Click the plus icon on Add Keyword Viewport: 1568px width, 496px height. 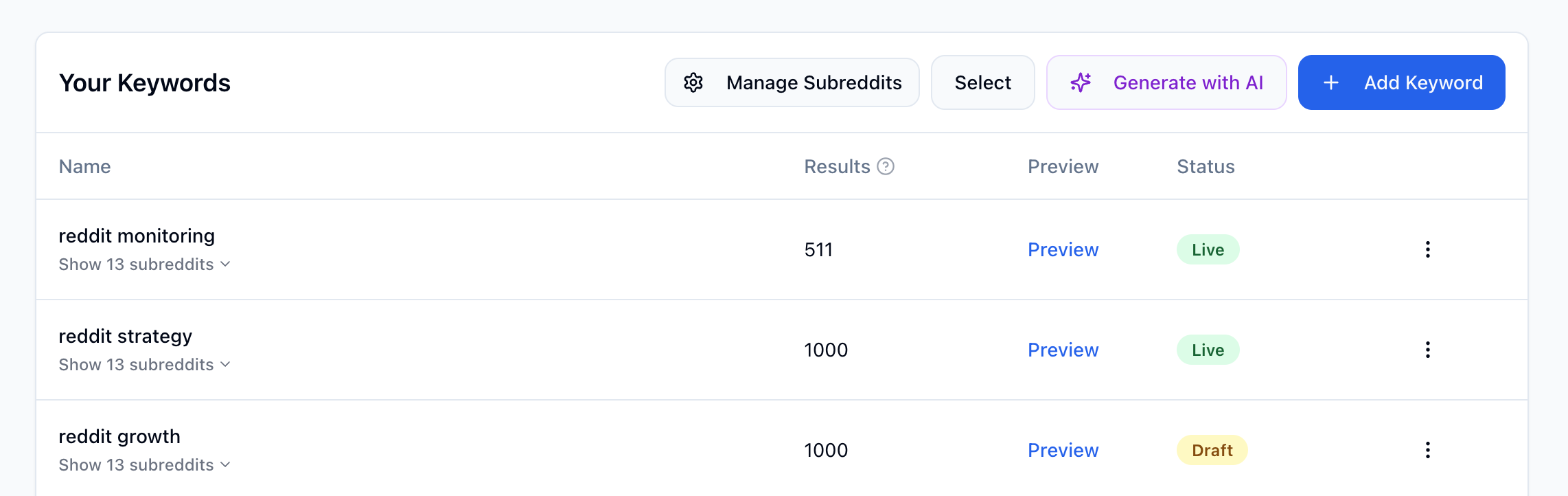1331,82
